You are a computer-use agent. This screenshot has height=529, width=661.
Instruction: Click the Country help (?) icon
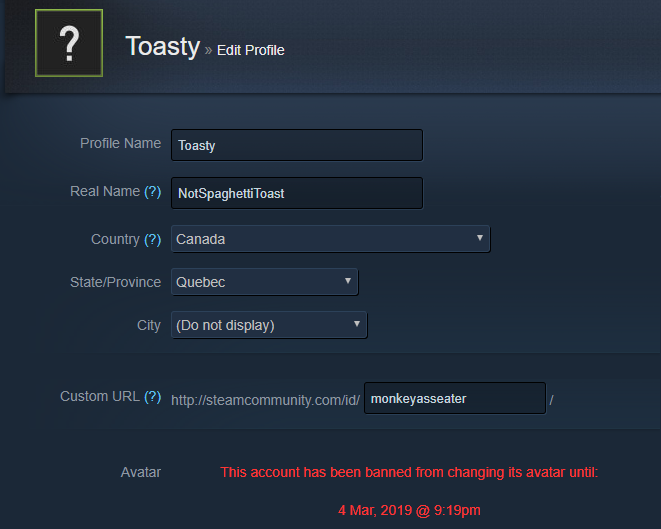(x=153, y=239)
